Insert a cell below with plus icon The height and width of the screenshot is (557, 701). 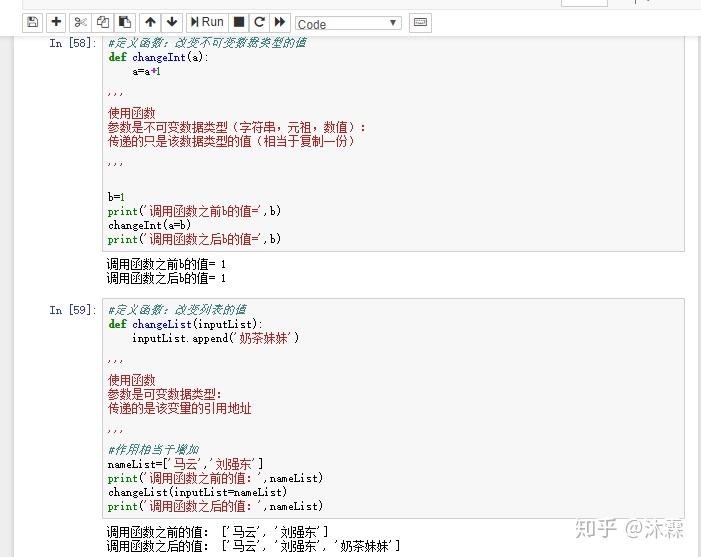56,22
